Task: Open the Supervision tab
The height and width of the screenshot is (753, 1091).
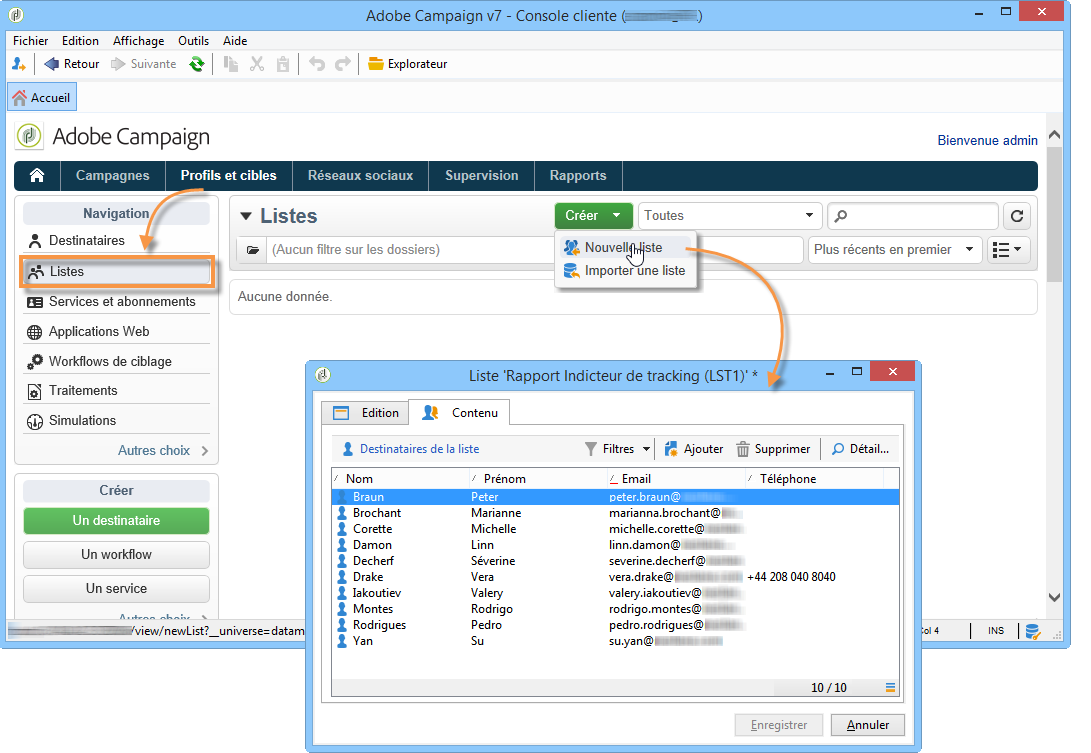Action: click(x=481, y=175)
